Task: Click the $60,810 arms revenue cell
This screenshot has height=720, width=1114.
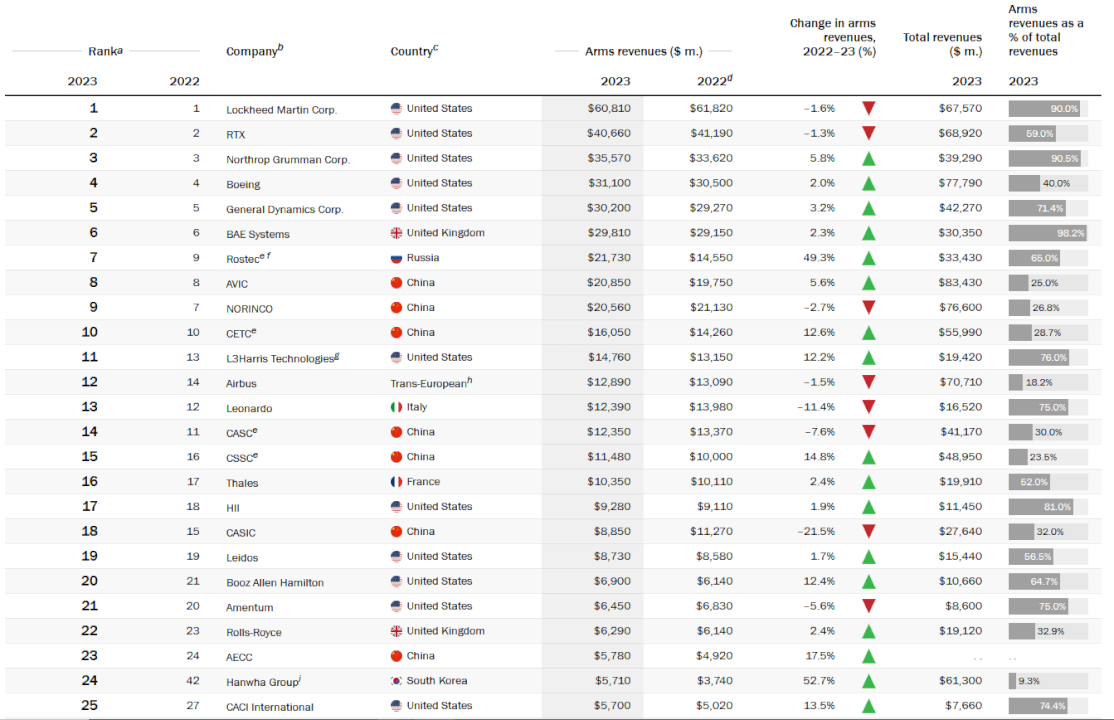Action: tap(608, 108)
